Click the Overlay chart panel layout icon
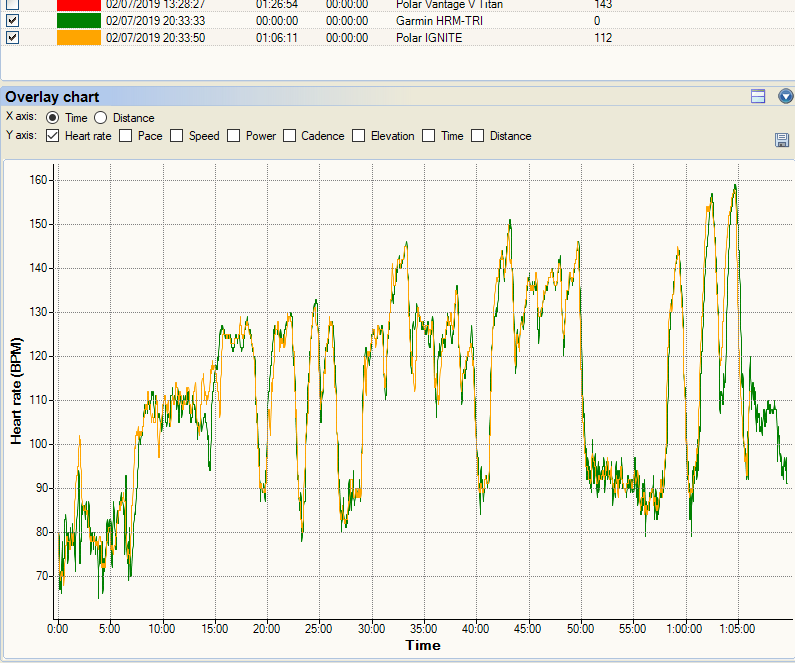Image resolution: width=795 pixels, height=663 pixels. (758, 96)
